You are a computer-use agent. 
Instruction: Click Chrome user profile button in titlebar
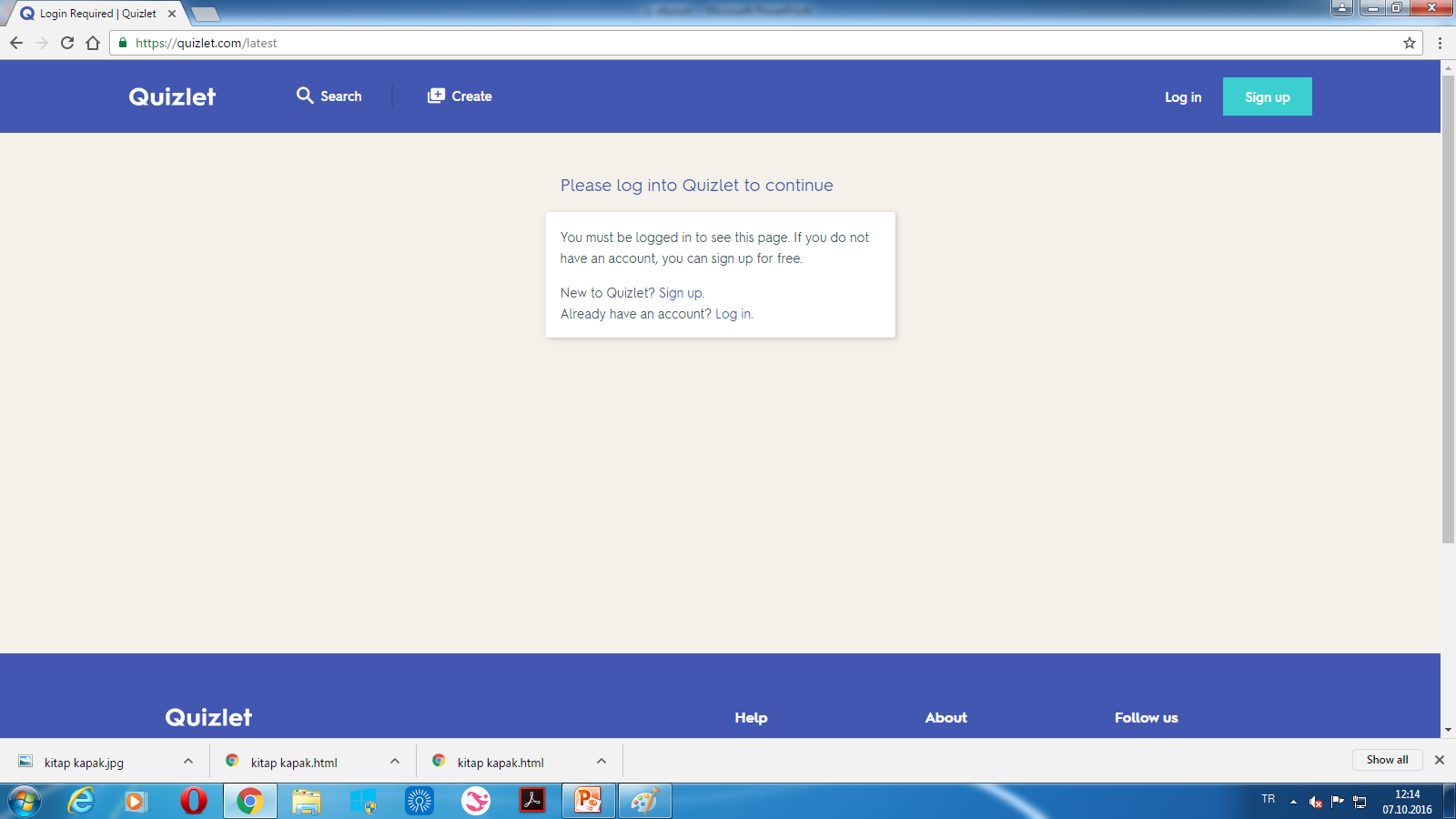tap(1342, 8)
